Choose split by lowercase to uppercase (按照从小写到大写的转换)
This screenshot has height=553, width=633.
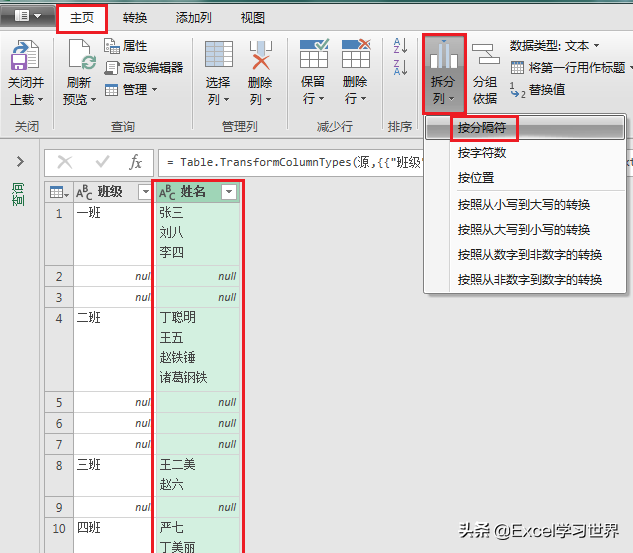525,205
